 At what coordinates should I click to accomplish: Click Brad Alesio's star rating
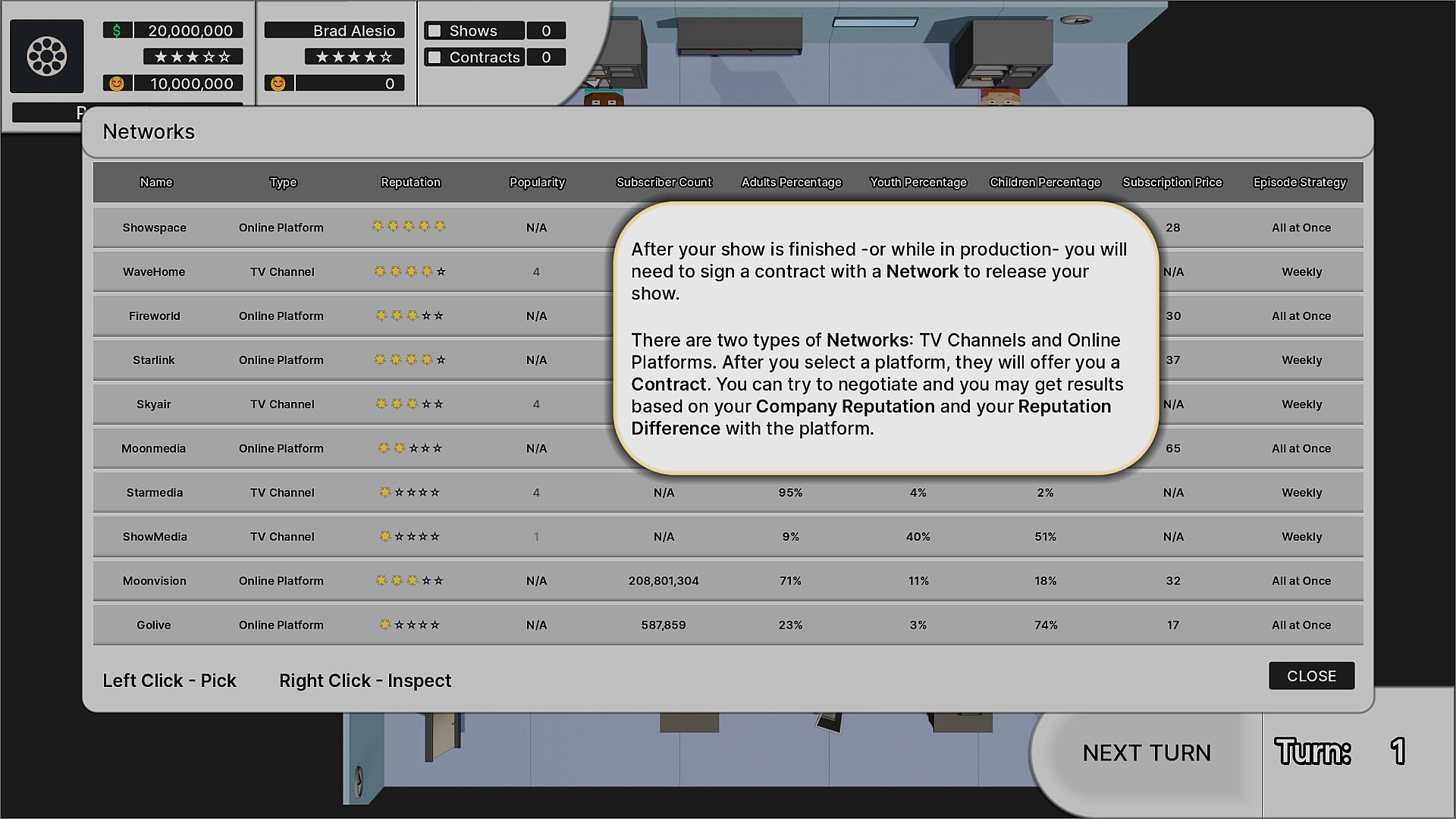(354, 57)
